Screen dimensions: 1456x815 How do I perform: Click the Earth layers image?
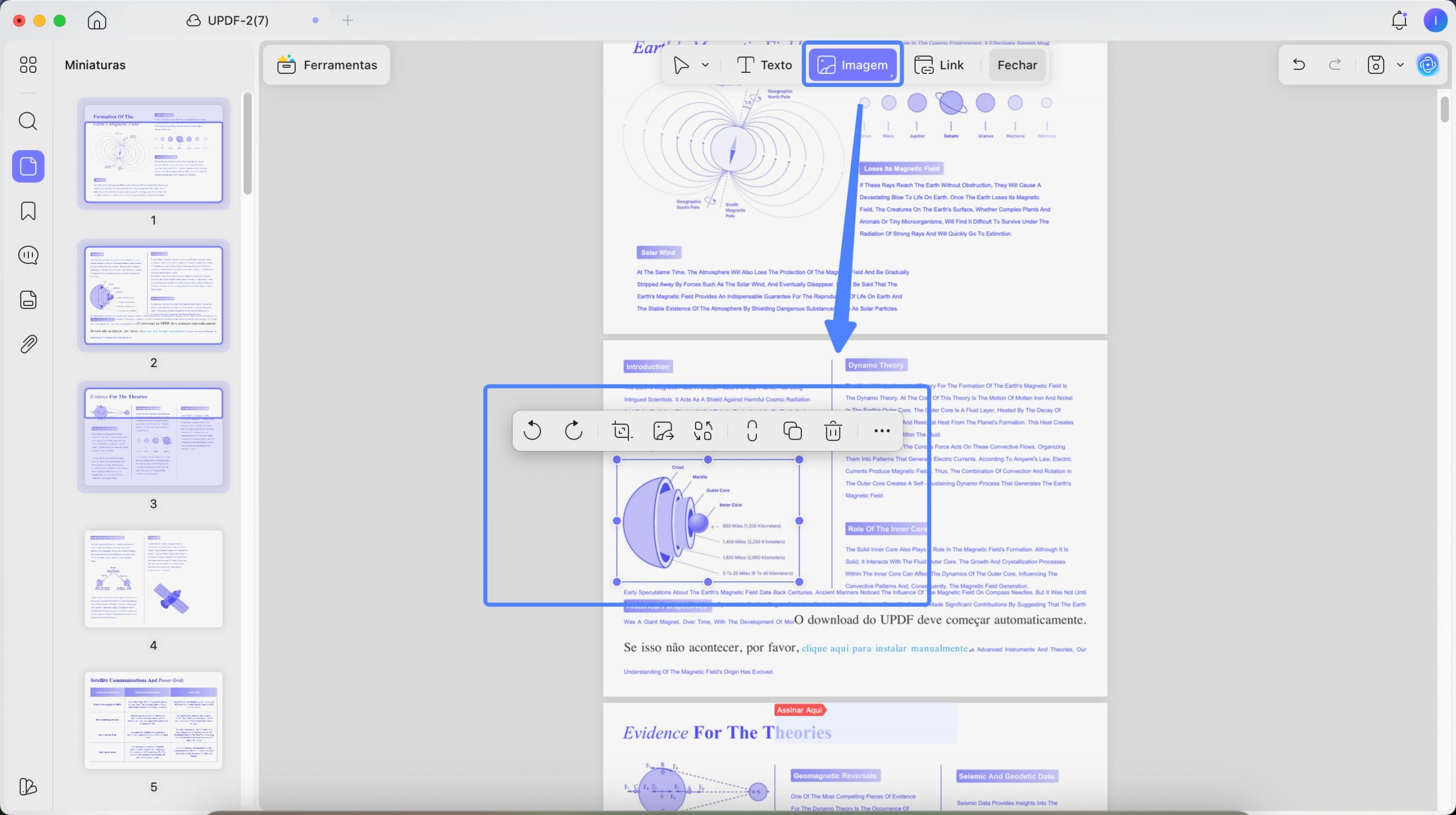(x=708, y=520)
